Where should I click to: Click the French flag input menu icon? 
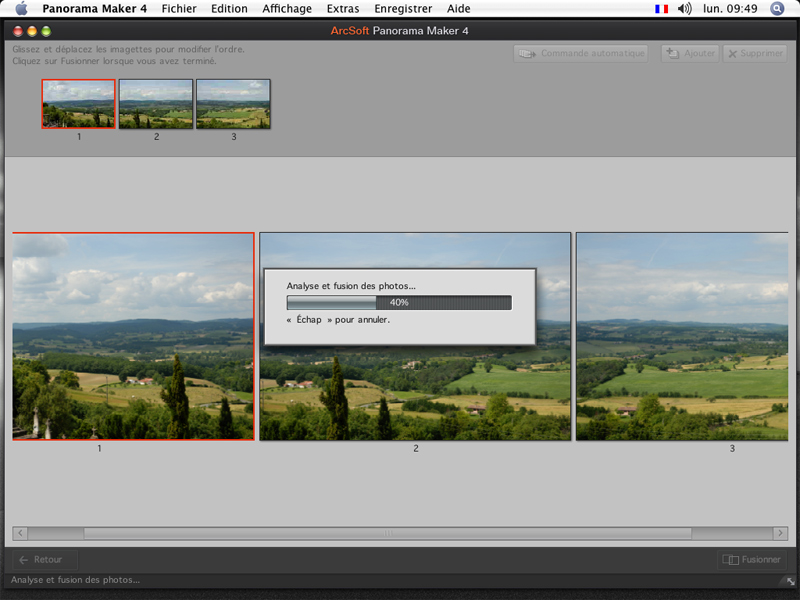point(661,9)
